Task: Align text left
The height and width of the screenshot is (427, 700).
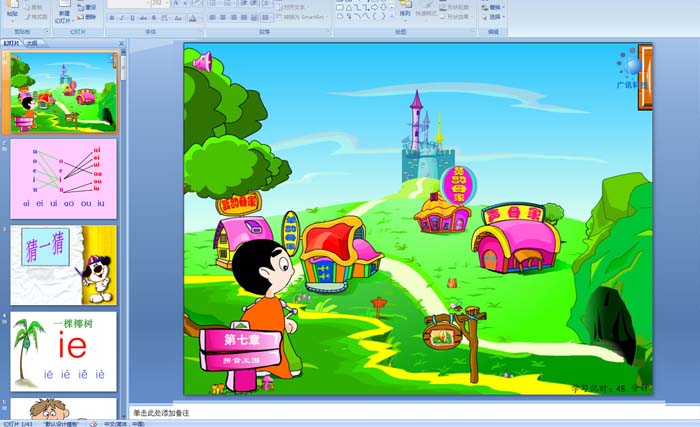Action: point(213,17)
